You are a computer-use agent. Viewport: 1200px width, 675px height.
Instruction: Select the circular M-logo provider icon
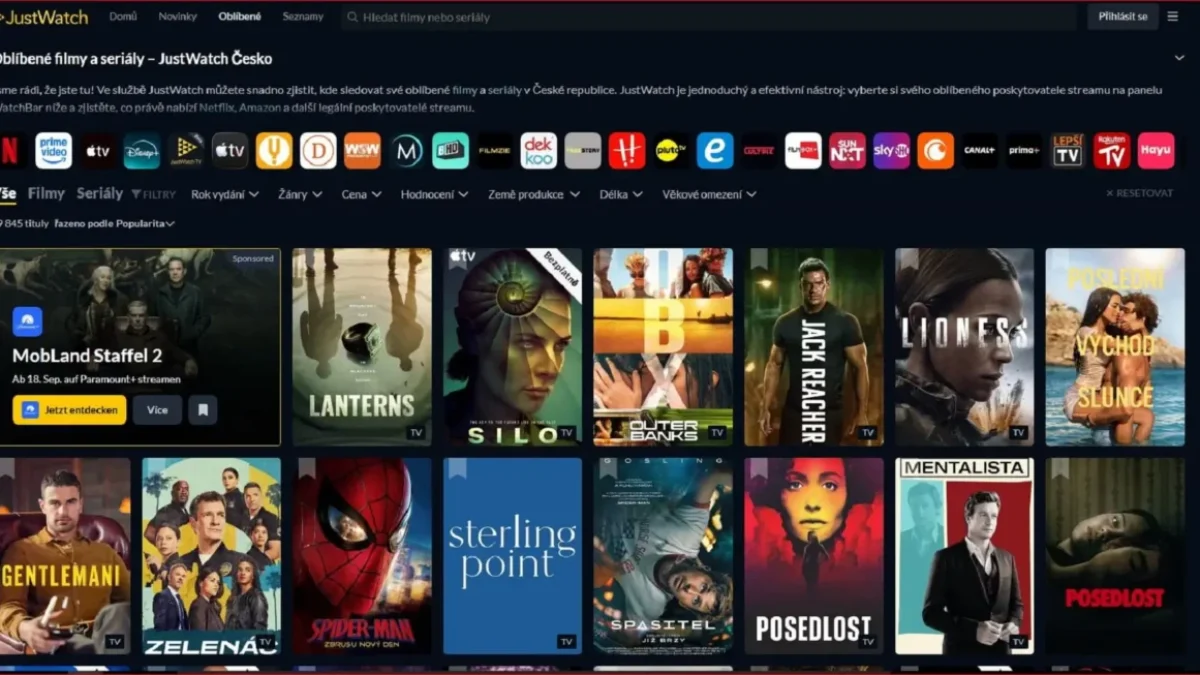(x=406, y=151)
